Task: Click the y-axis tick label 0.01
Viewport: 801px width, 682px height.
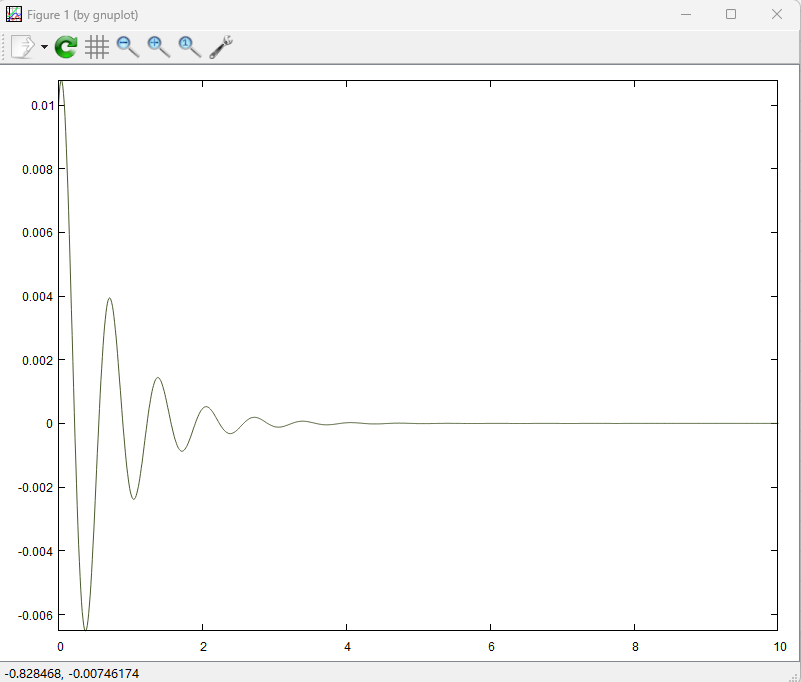Action: click(39, 106)
